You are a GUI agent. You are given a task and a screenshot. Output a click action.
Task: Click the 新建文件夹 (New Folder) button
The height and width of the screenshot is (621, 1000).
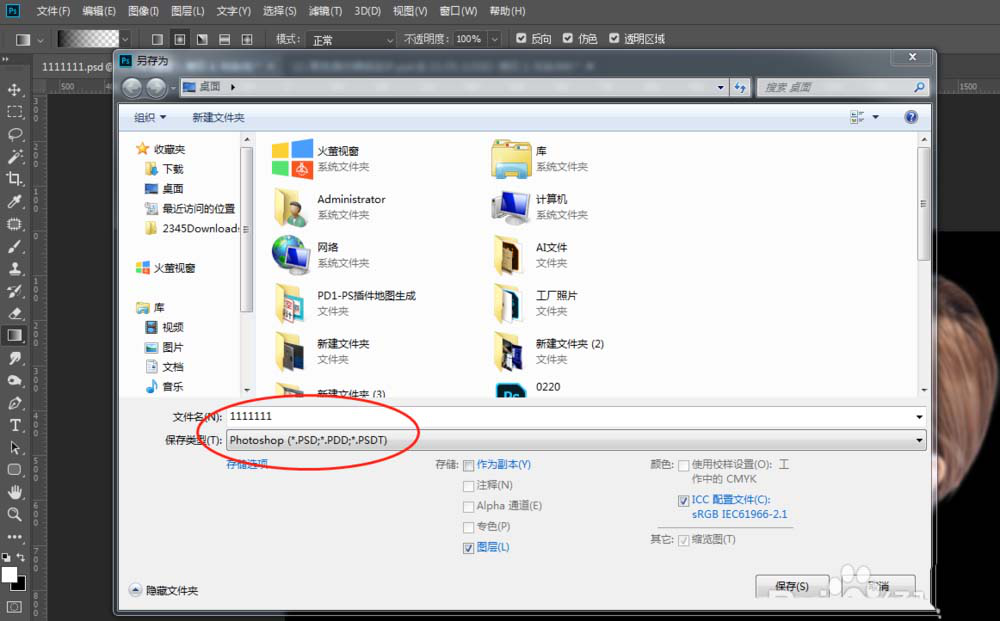click(x=218, y=118)
